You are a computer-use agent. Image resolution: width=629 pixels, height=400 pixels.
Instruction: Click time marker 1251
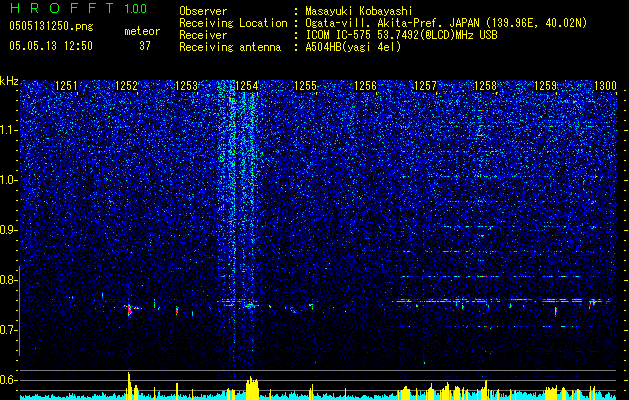tap(66, 86)
